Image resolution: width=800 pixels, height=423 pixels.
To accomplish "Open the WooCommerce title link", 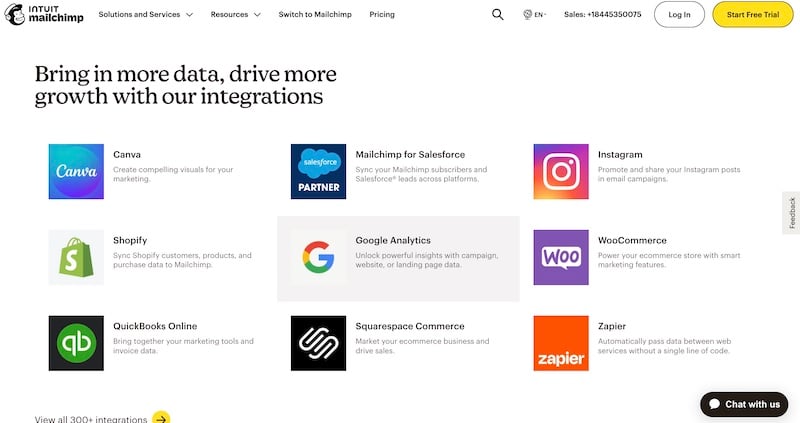I will click(632, 240).
